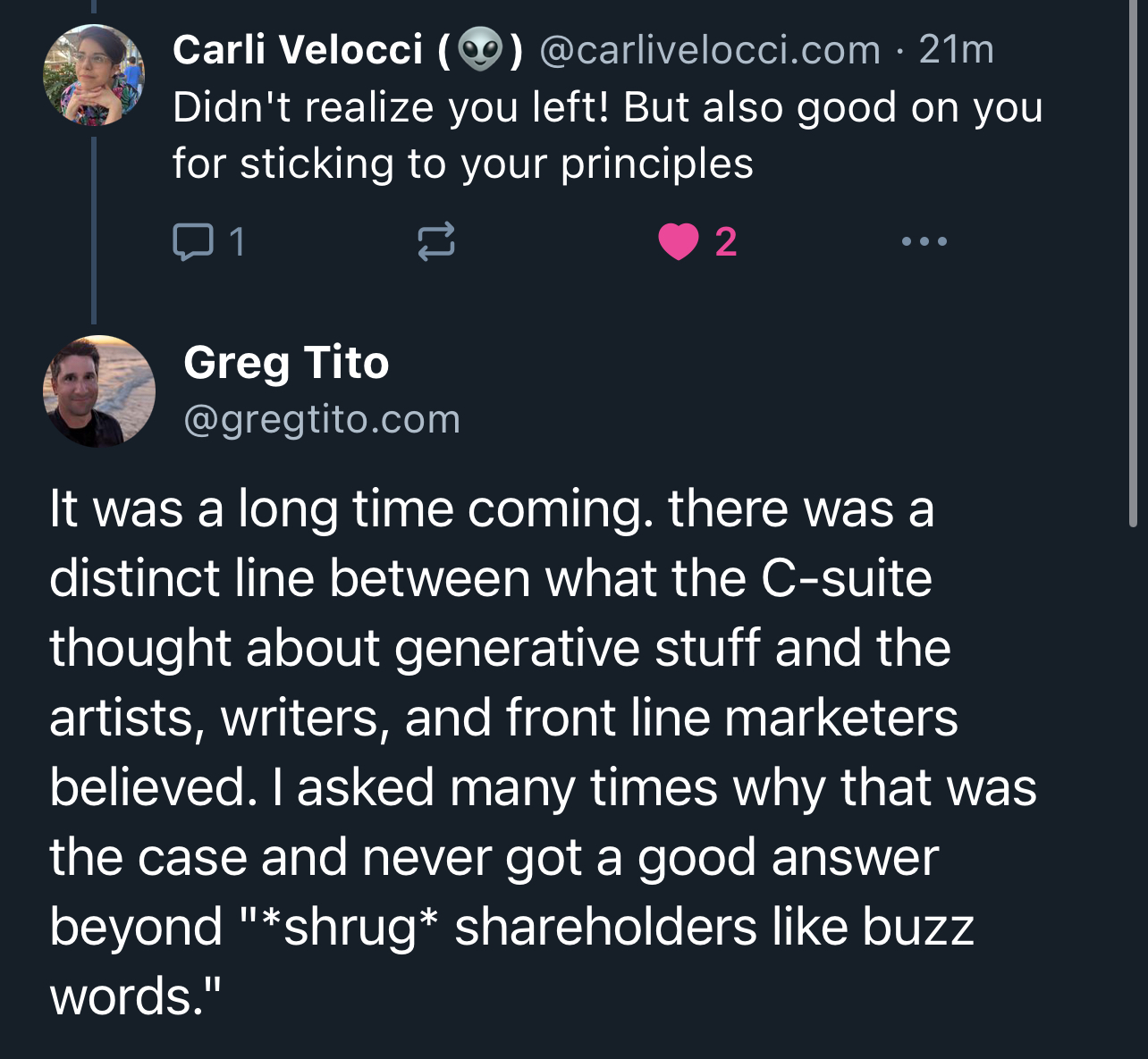Open the three-dot more options menu

924,241
